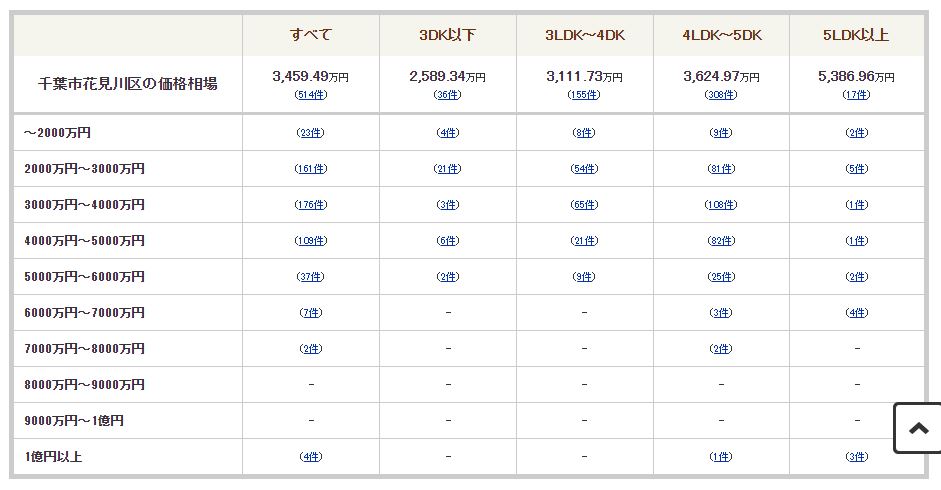
Task: Select 176件 in the 3000万円~4000万円 row
Action: tap(310, 205)
